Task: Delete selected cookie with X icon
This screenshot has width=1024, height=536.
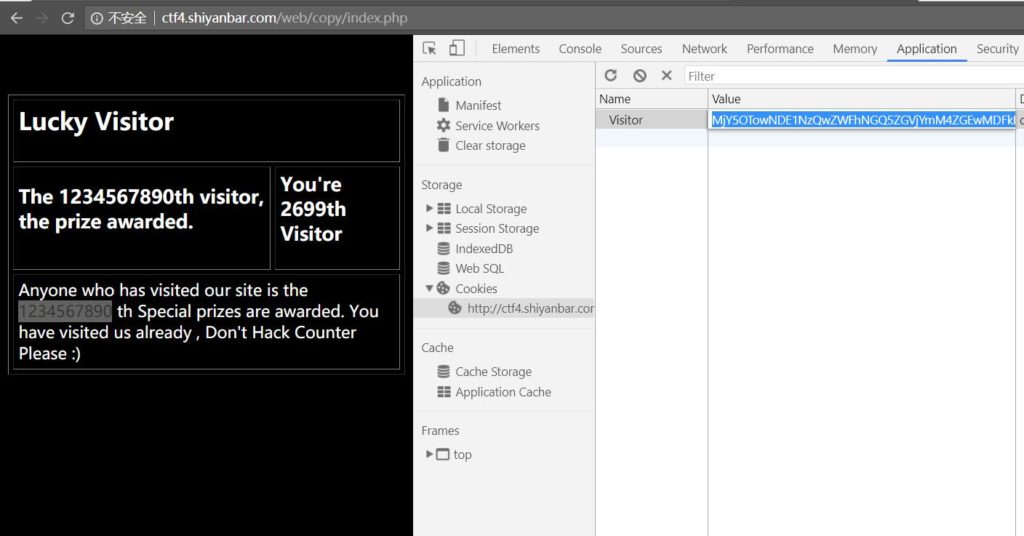Action: coord(666,75)
